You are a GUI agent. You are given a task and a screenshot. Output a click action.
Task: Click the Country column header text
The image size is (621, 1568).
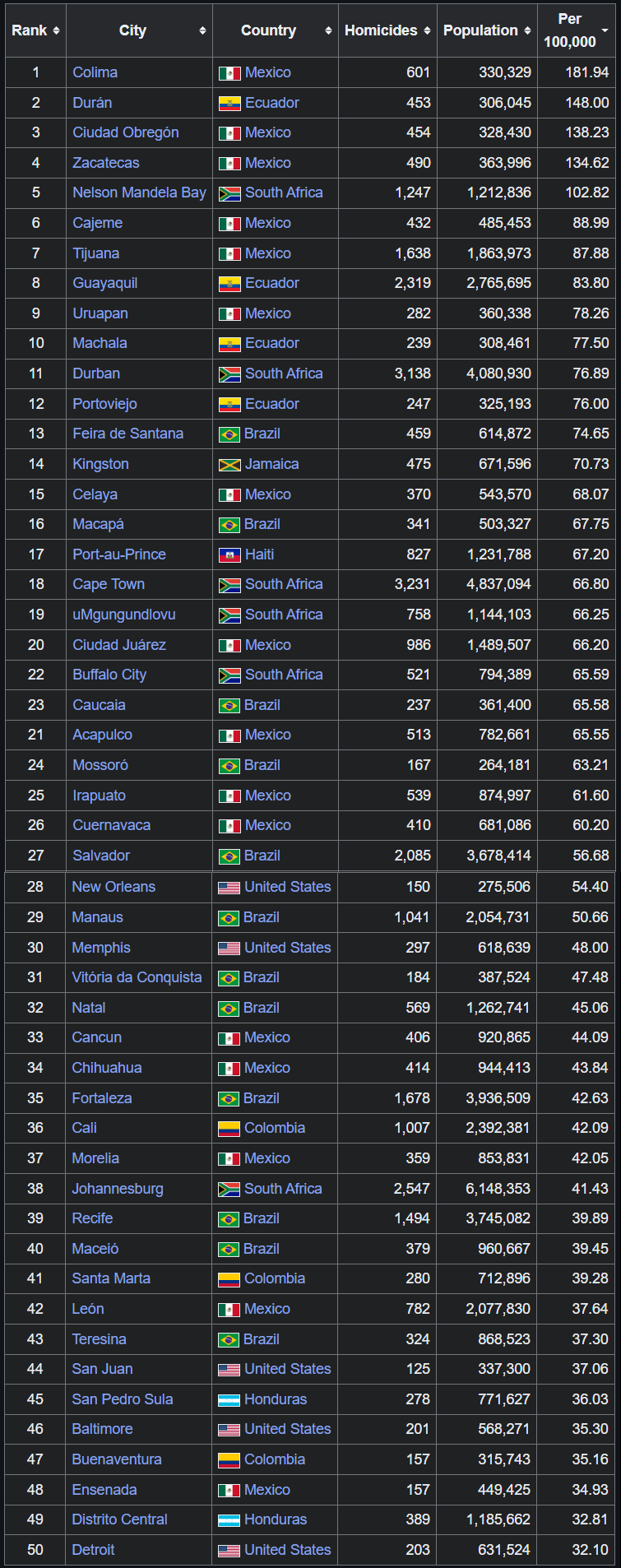[x=268, y=30]
